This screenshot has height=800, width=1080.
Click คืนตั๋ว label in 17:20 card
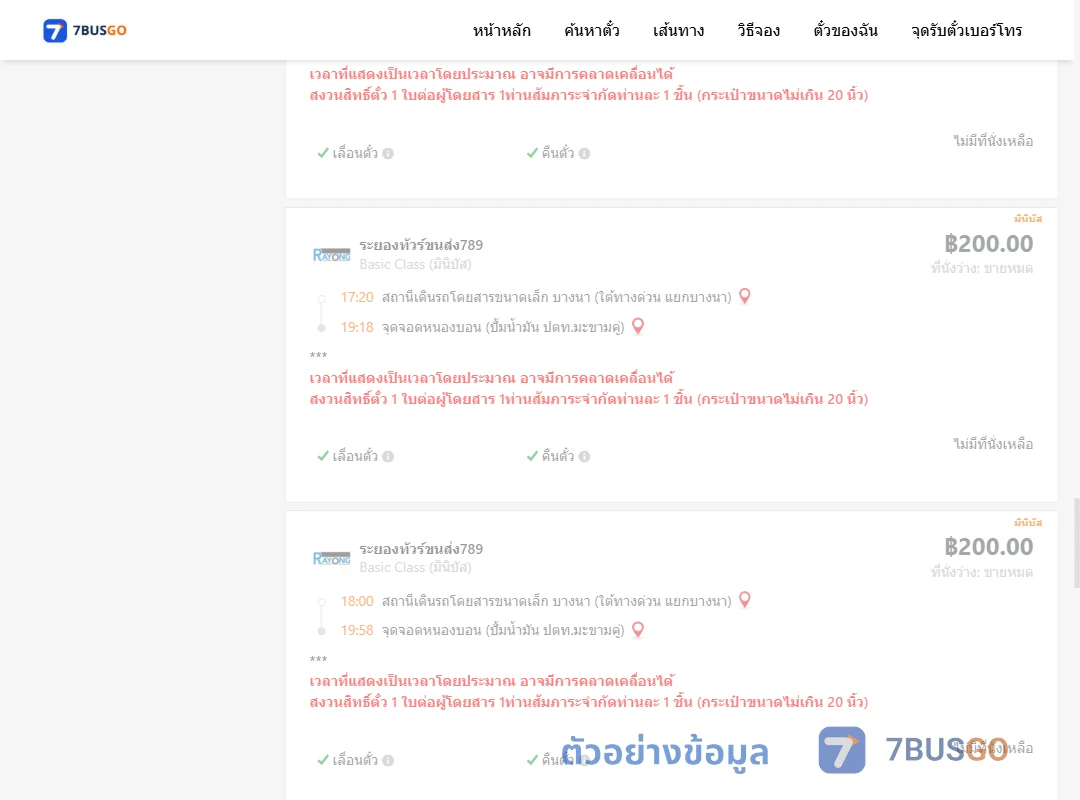point(557,456)
